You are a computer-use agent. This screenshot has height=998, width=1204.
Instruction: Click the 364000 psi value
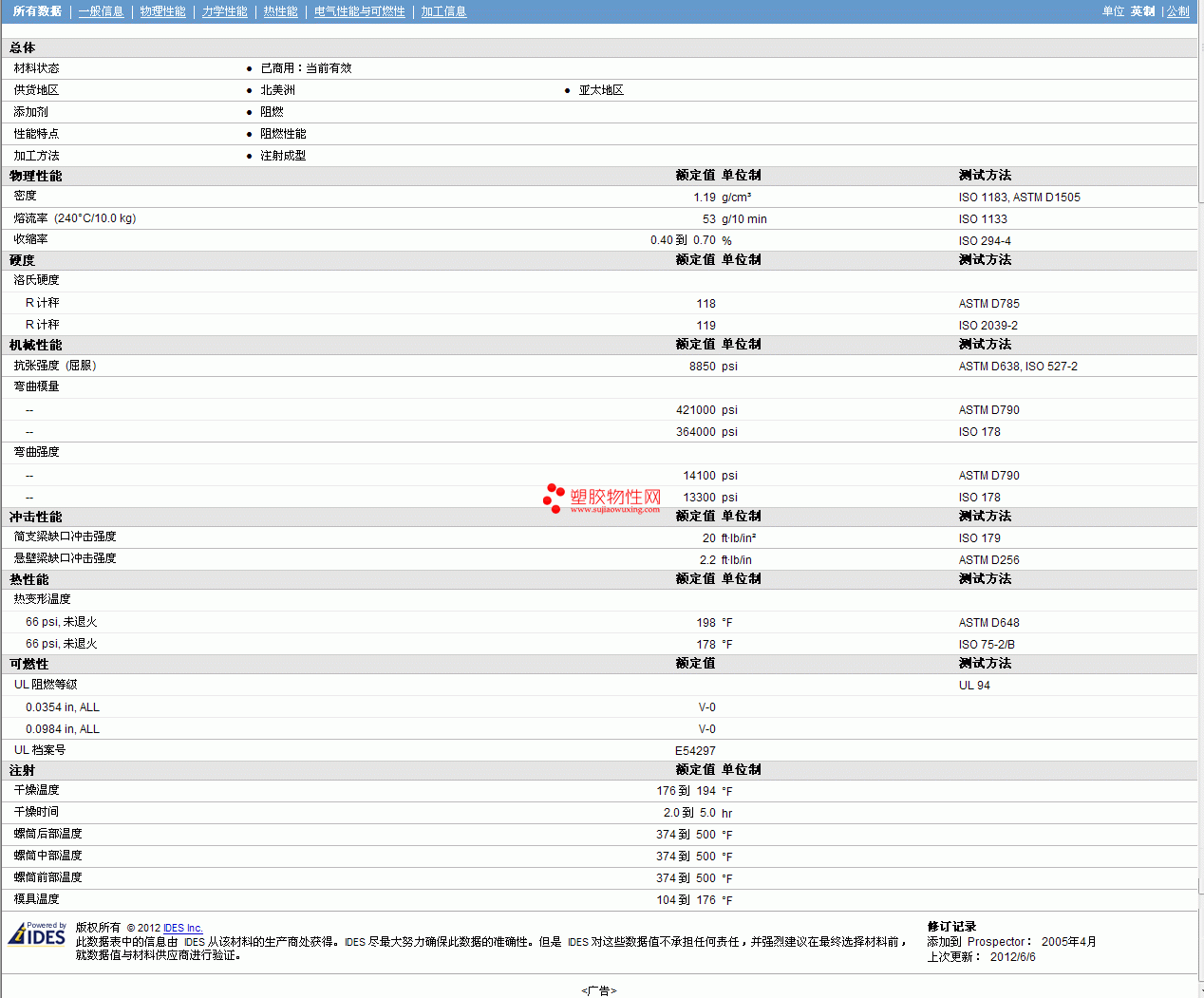(706, 432)
